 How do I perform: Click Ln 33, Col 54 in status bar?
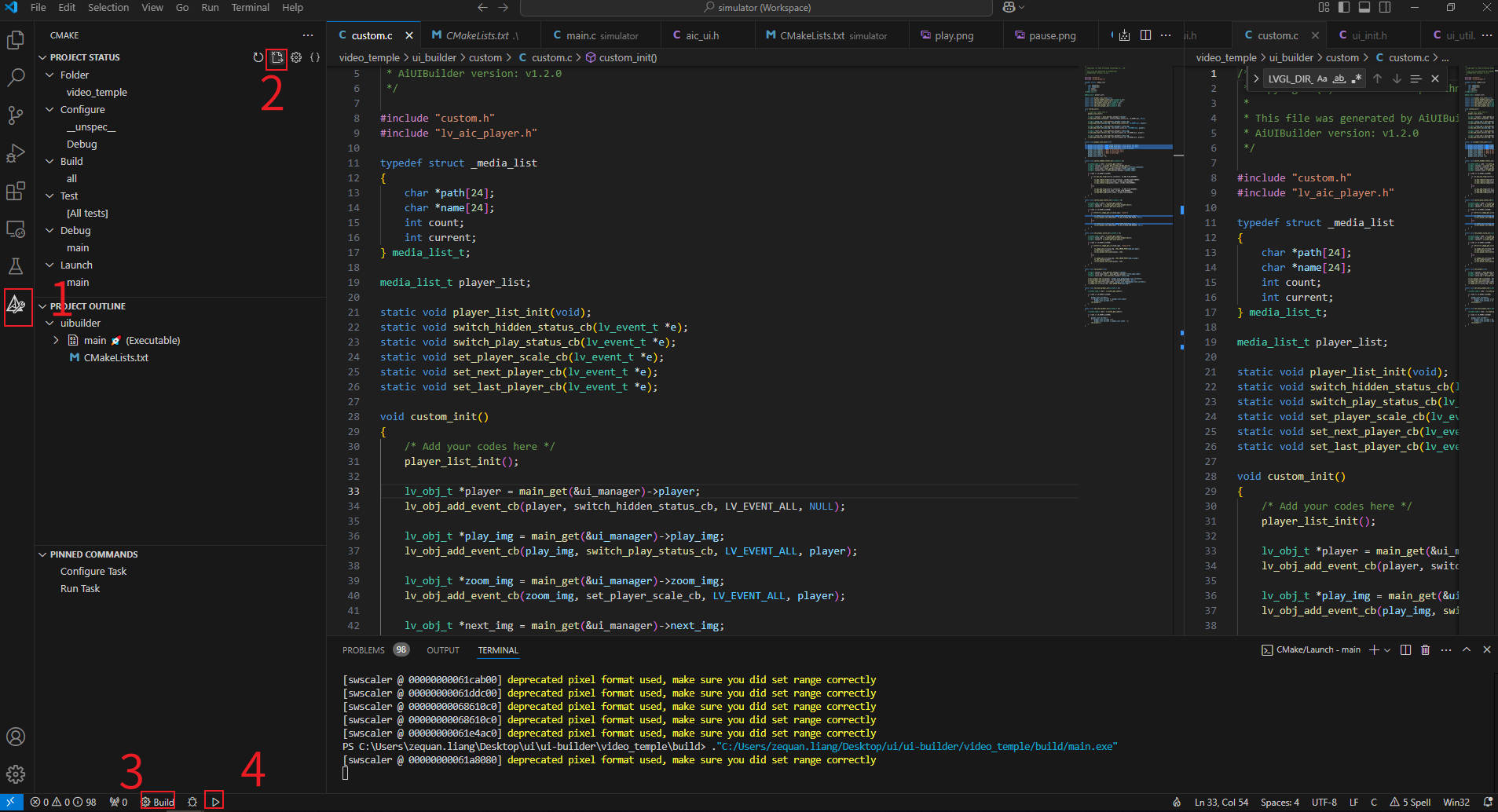(x=1221, y=802)
